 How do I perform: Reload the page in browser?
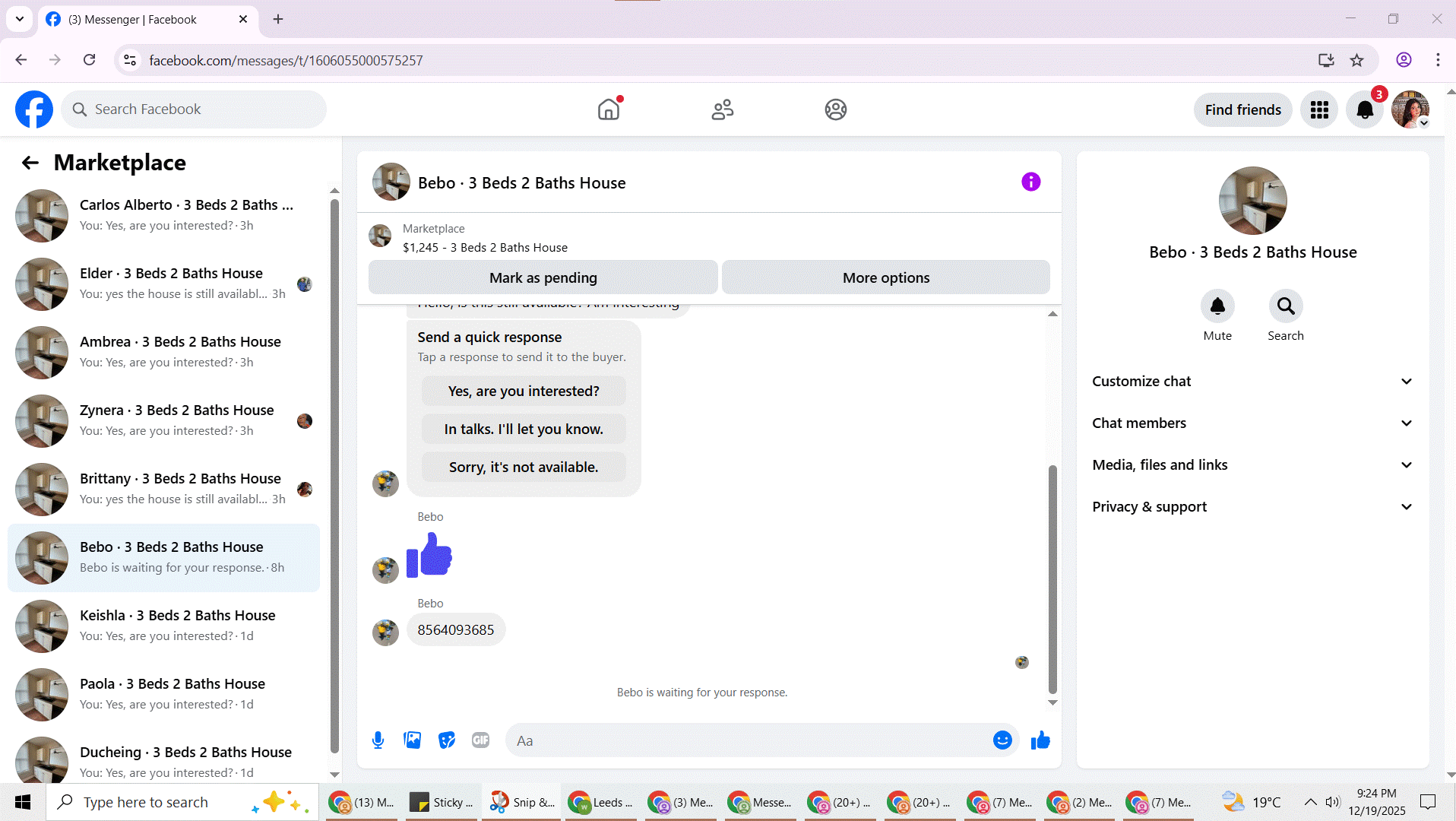pyautogui.click(x=90, y=60)
